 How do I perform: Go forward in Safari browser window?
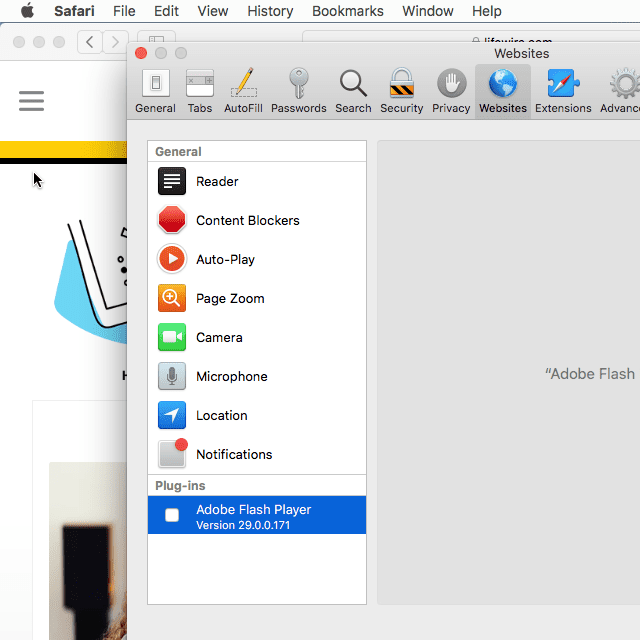click(116, 42)
